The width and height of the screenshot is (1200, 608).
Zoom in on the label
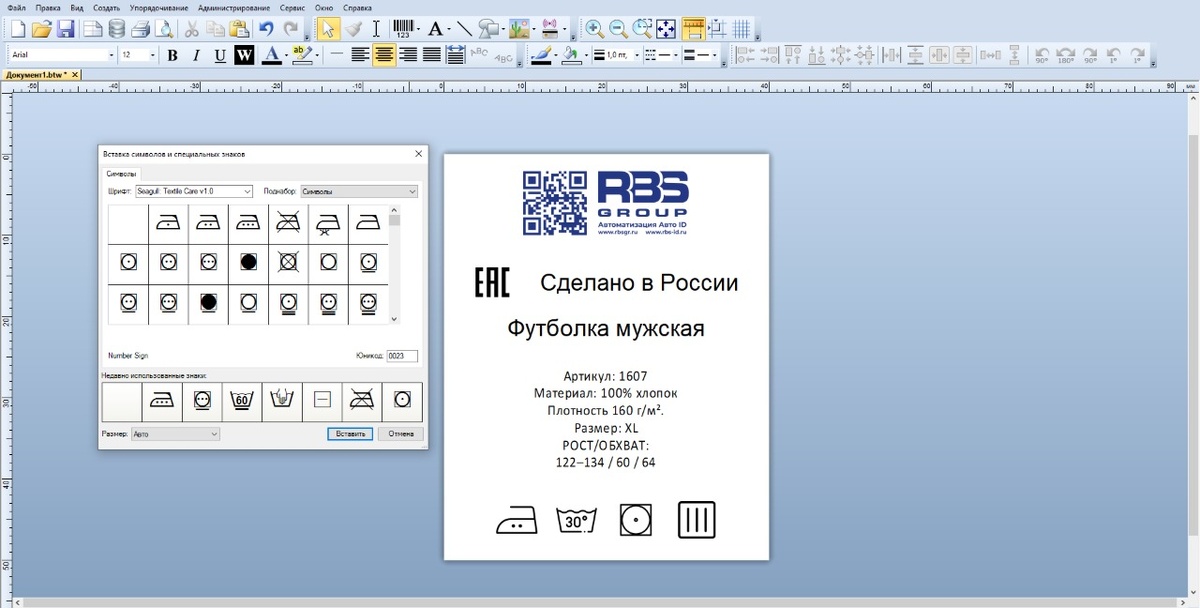[x=594, y=29]
